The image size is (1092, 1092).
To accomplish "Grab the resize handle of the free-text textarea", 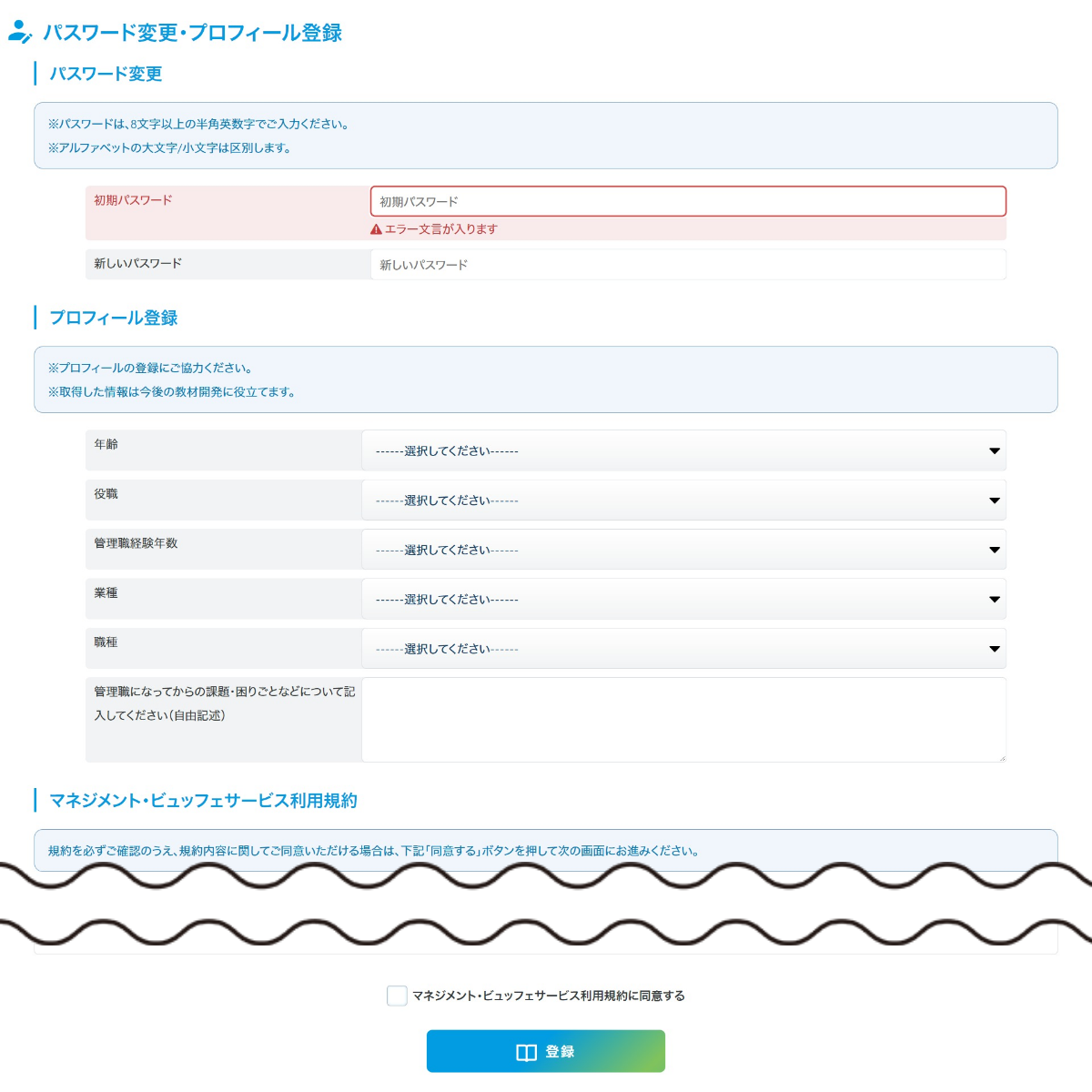I will click(x=1002, y=758).
